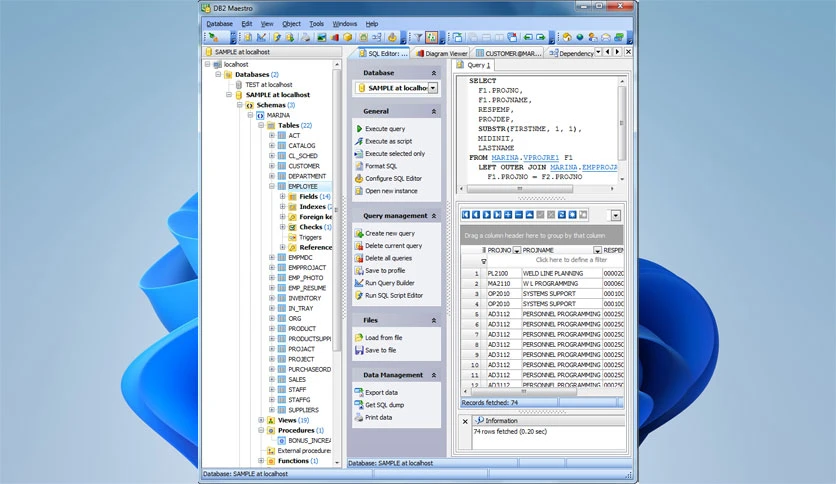
Task: Select the DEPARTMENT table in tree
Action: (307, 176)
